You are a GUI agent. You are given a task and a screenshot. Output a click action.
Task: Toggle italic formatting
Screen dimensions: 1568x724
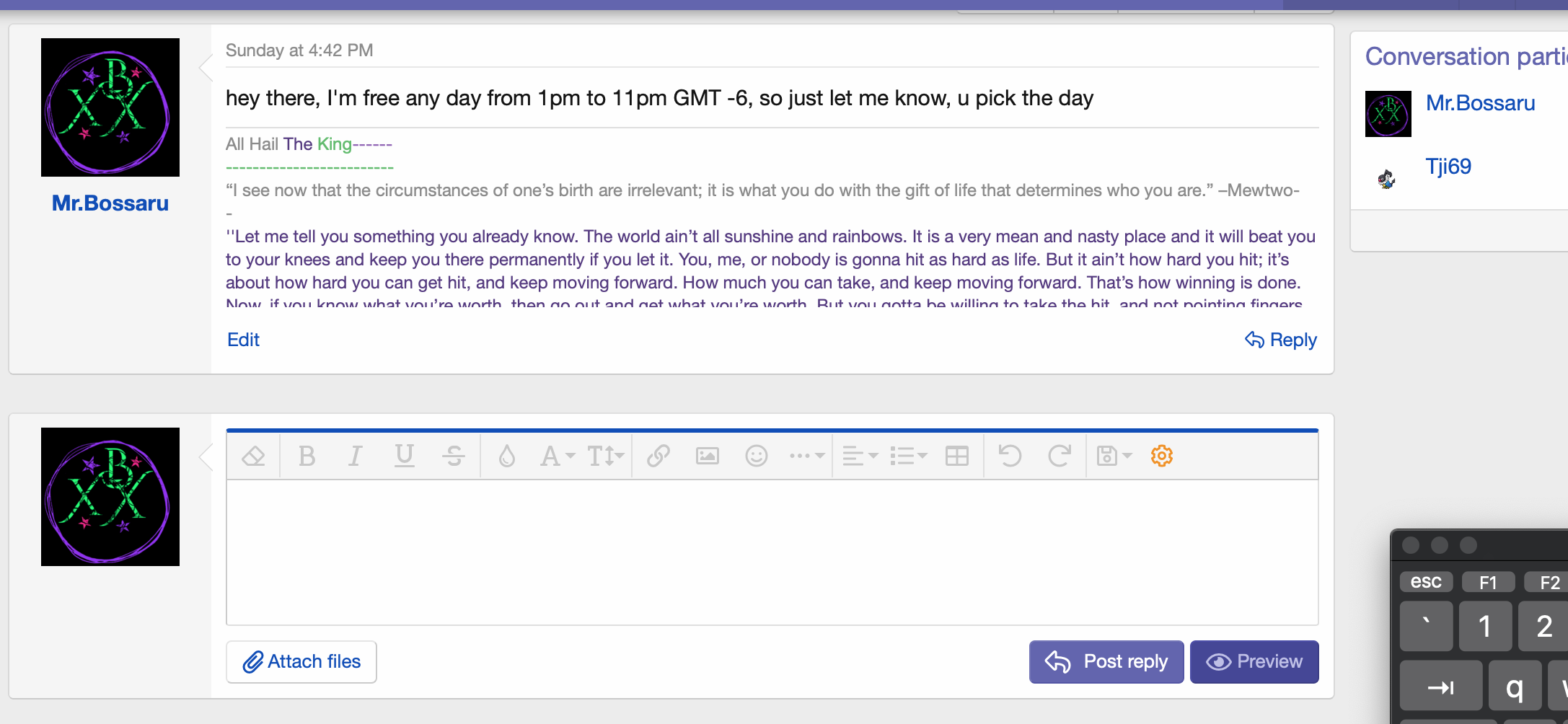pyautogui.click(x=355, y=455)
